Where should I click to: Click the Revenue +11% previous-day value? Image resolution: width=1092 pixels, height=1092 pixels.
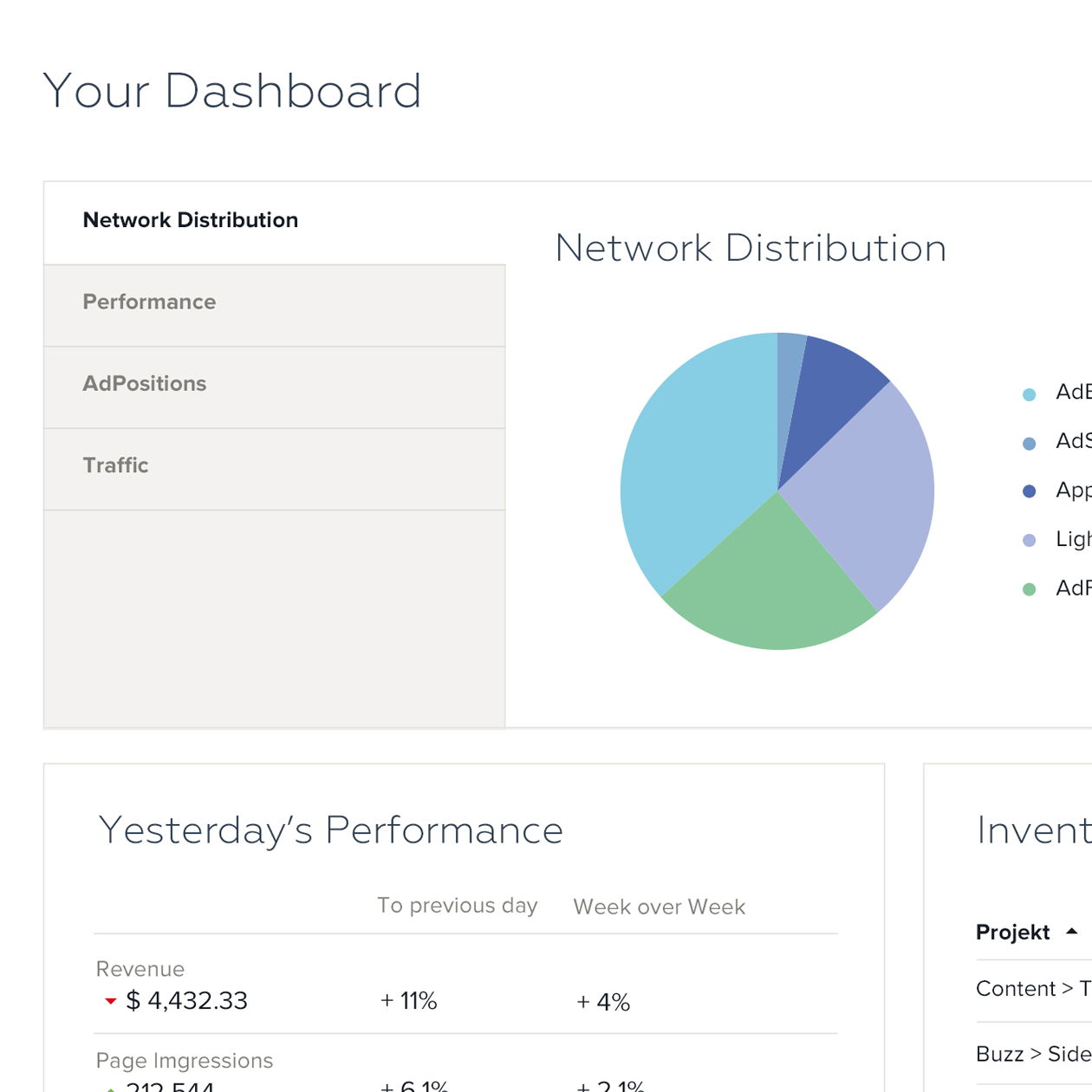[409, 1001]
